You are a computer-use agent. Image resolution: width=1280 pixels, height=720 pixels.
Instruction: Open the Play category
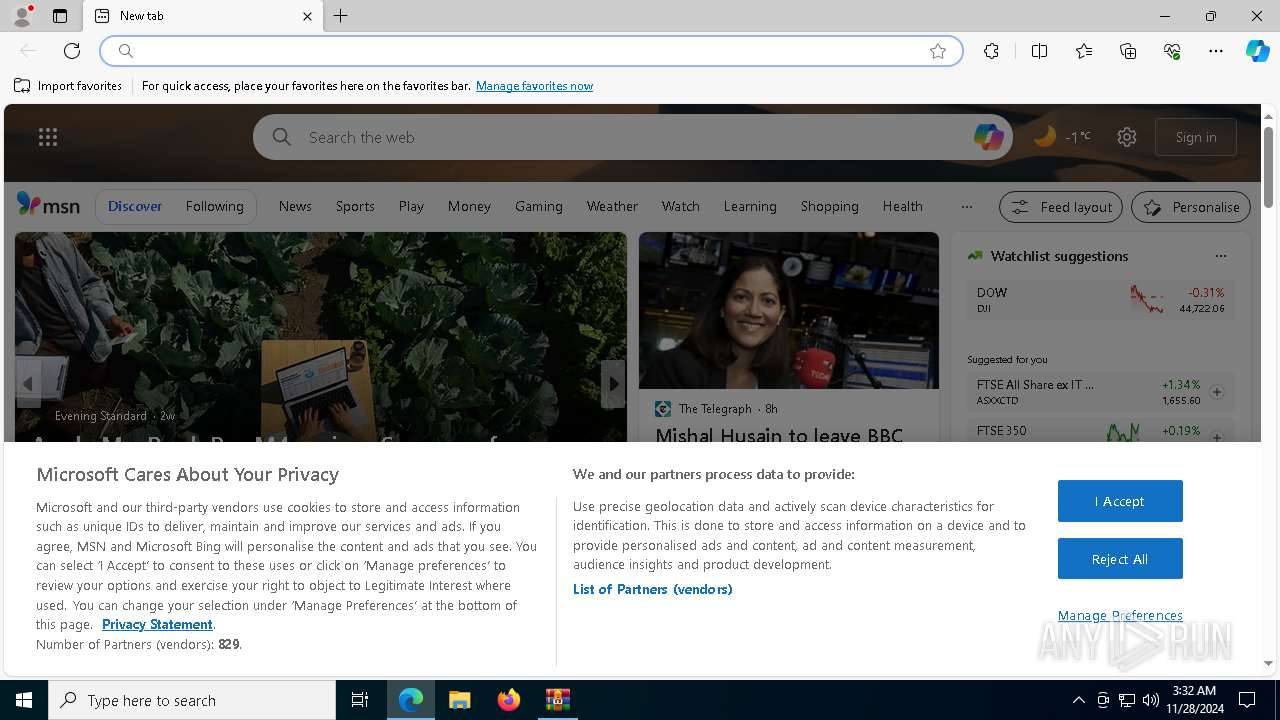[411, 206]
